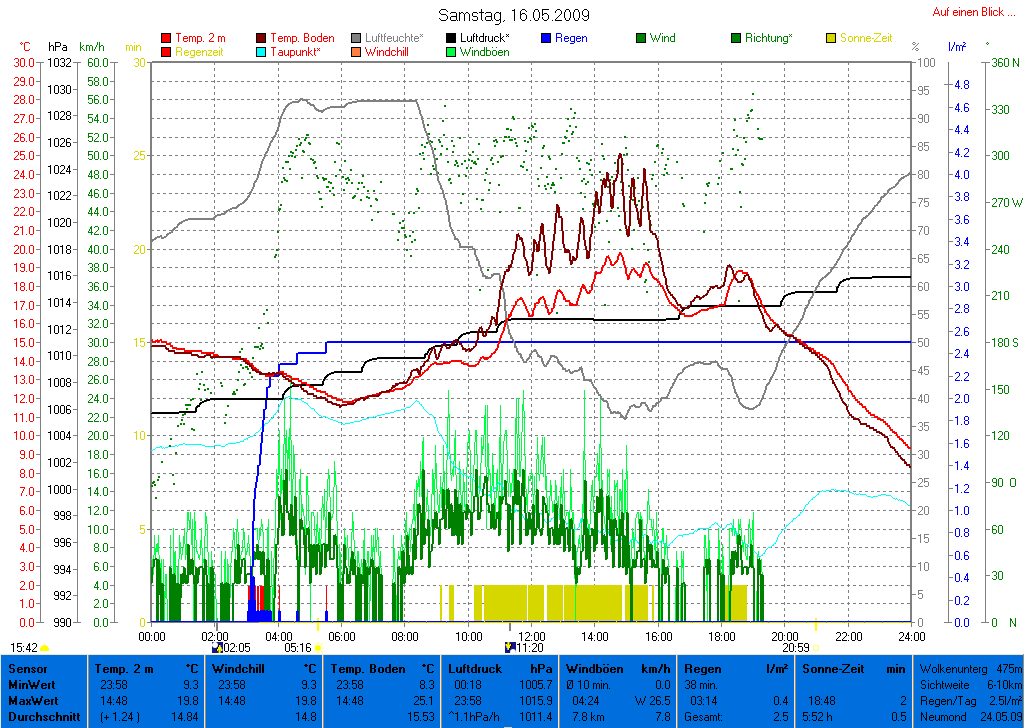Click the Luftdruck hPa table header
Viewport: 1024px width, 728px height.
click(500, 668)
